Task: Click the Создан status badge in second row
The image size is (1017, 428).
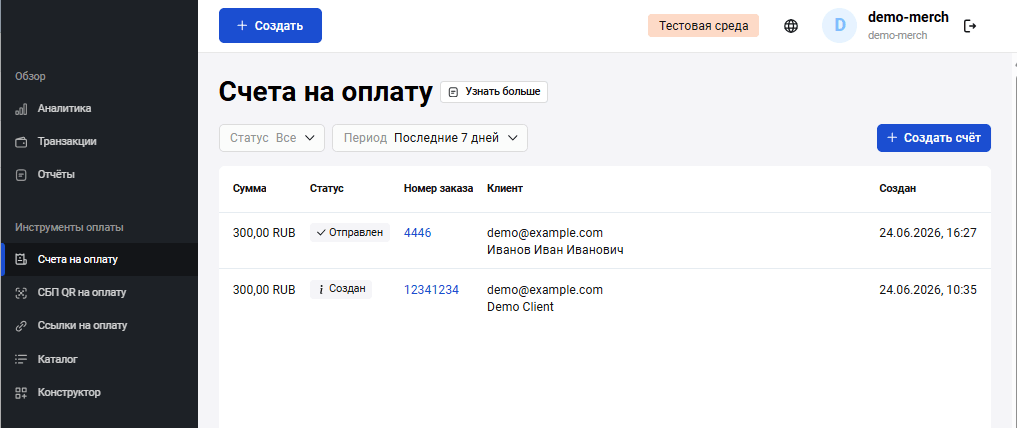Action: click(x=341, y=289)
